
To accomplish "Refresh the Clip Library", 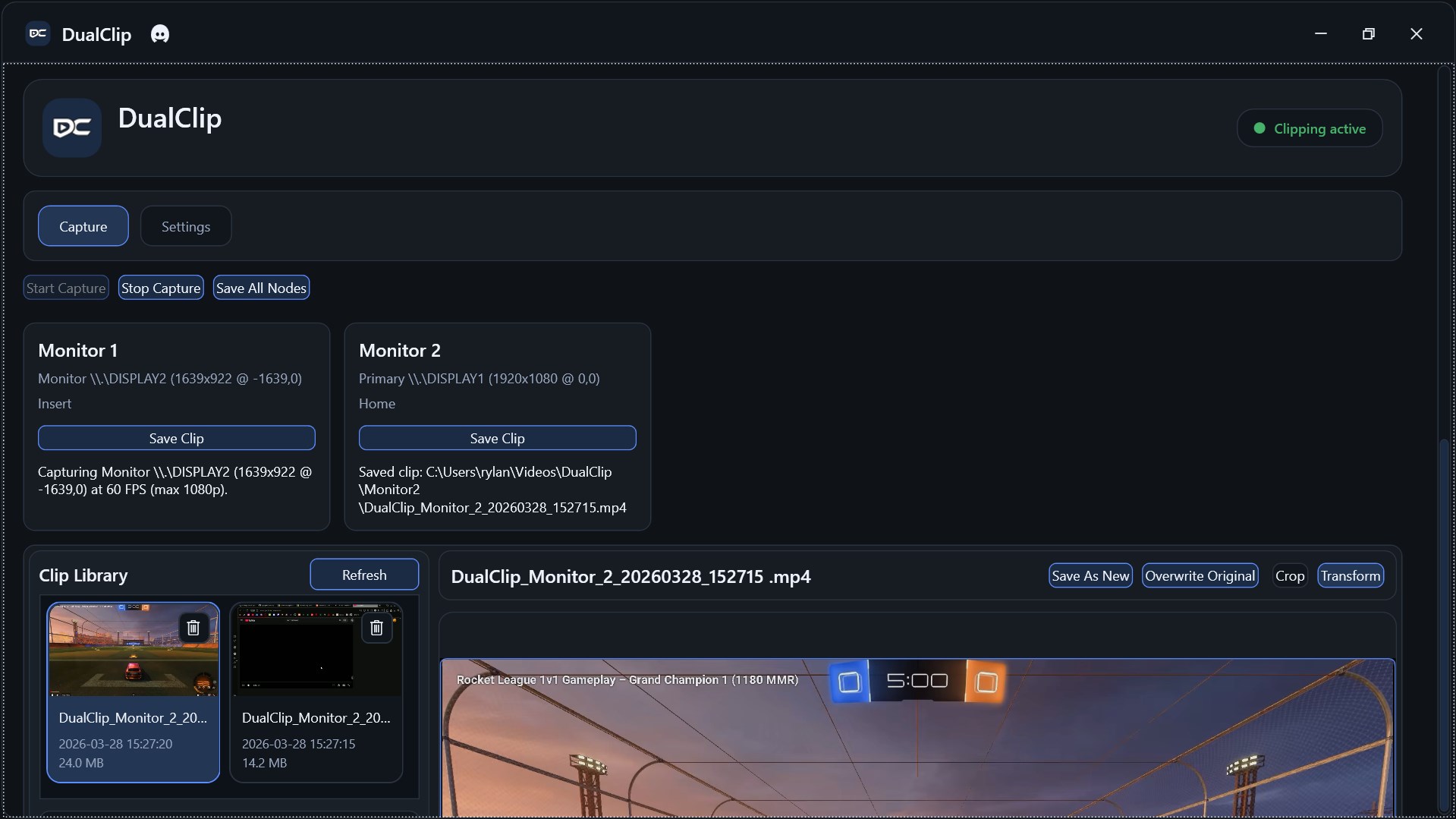I will pos(364,575).
